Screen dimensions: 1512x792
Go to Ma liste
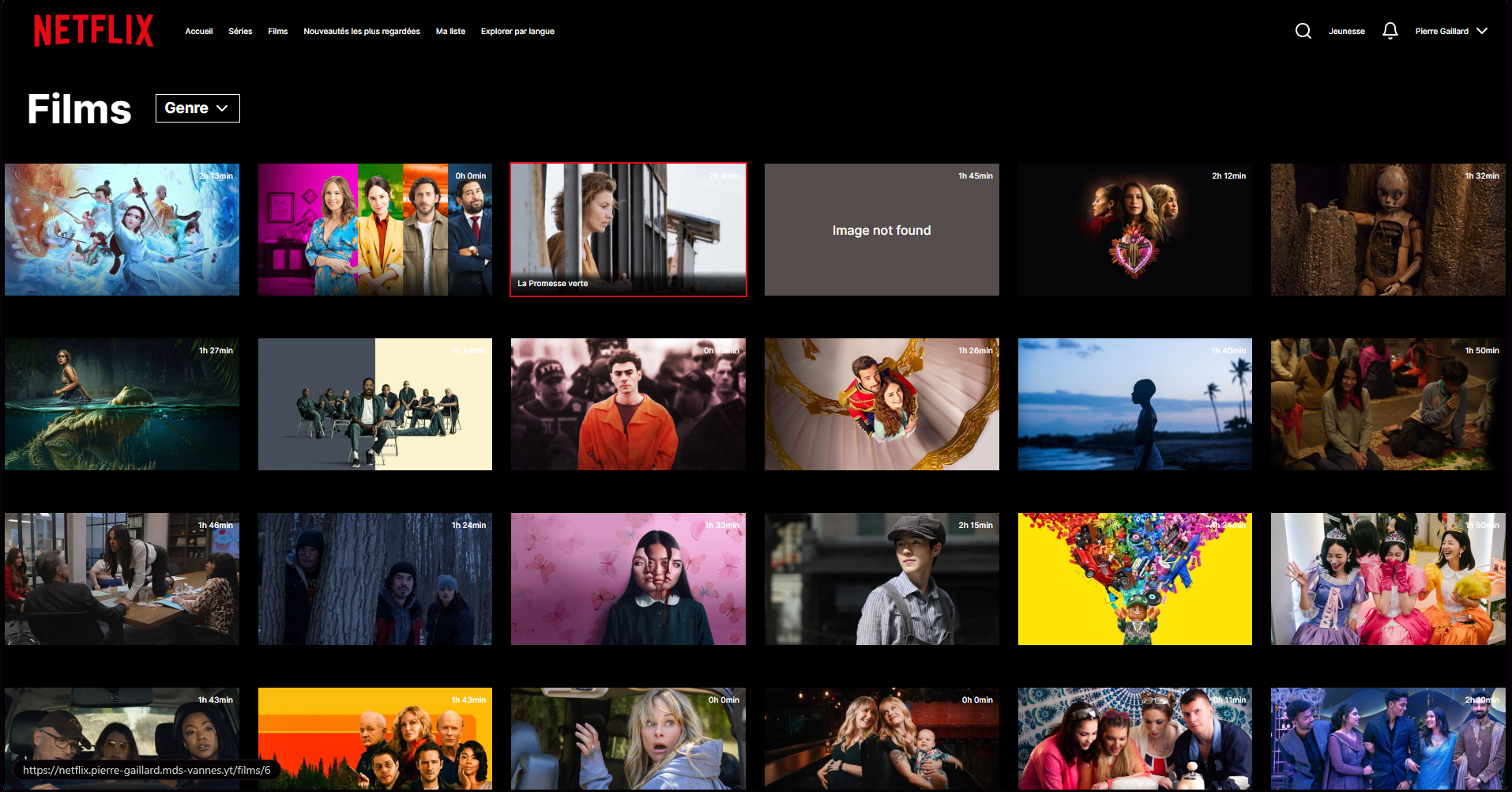[x=450, y=32]
